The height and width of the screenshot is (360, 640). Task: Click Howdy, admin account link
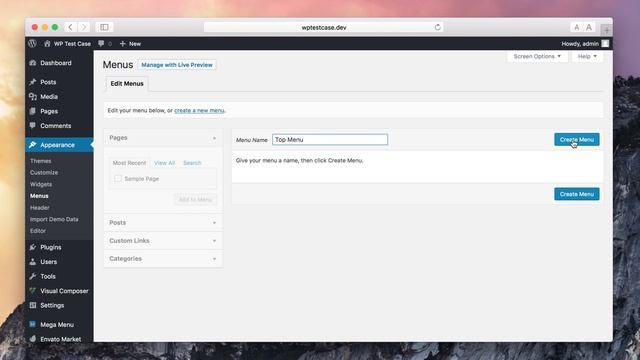tap(580, 44)
